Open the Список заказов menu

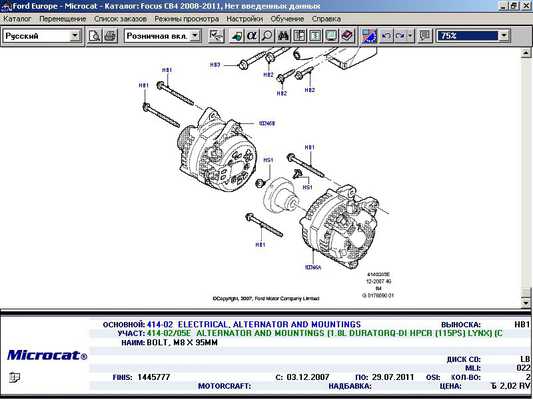[120, 19]
